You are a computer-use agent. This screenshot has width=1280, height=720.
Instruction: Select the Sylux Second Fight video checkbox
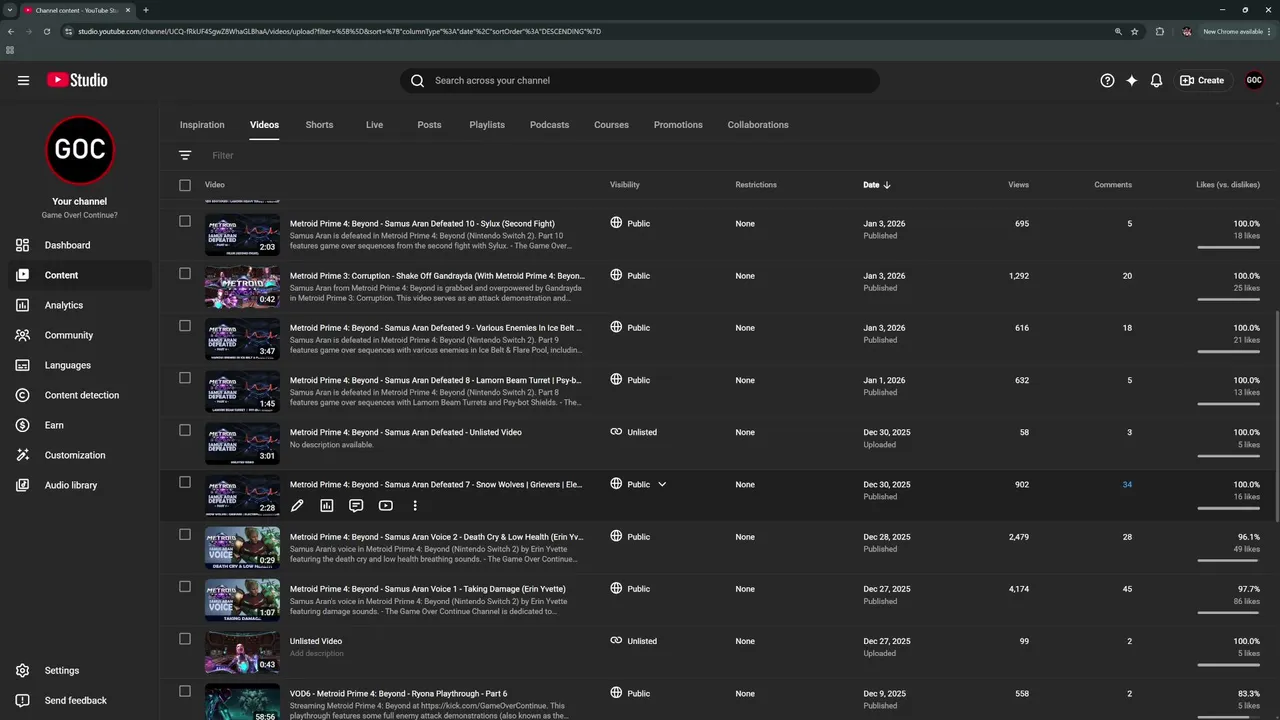[185, 221]
